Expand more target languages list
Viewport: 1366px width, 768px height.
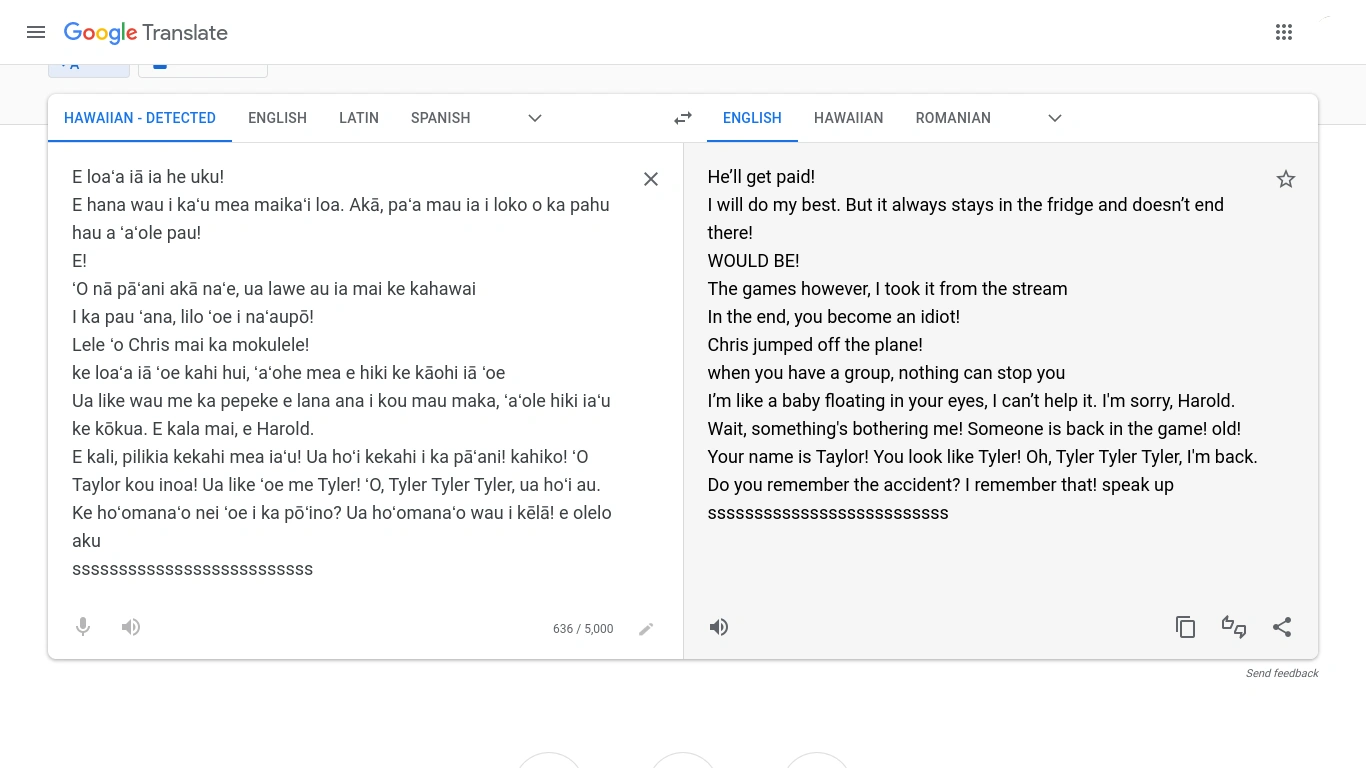[x=1055, y=118]
